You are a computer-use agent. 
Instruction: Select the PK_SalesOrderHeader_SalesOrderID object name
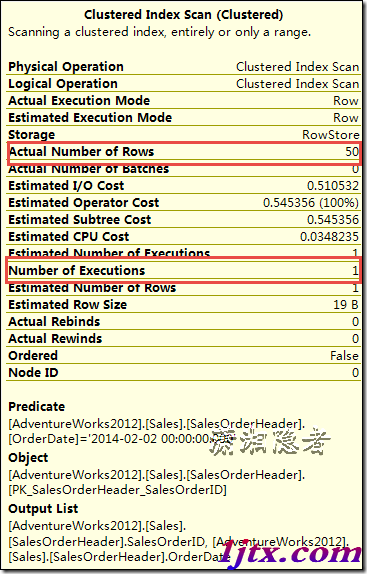click(117, 490)
